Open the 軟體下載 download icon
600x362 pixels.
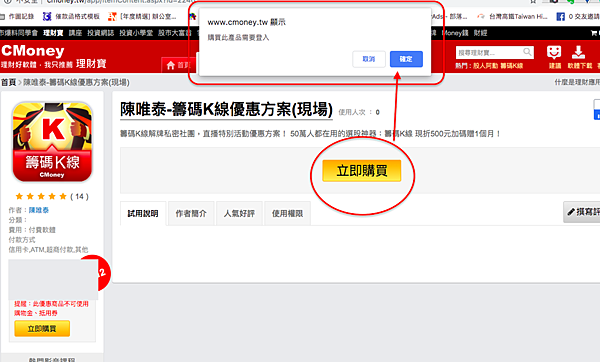[579, 57]
